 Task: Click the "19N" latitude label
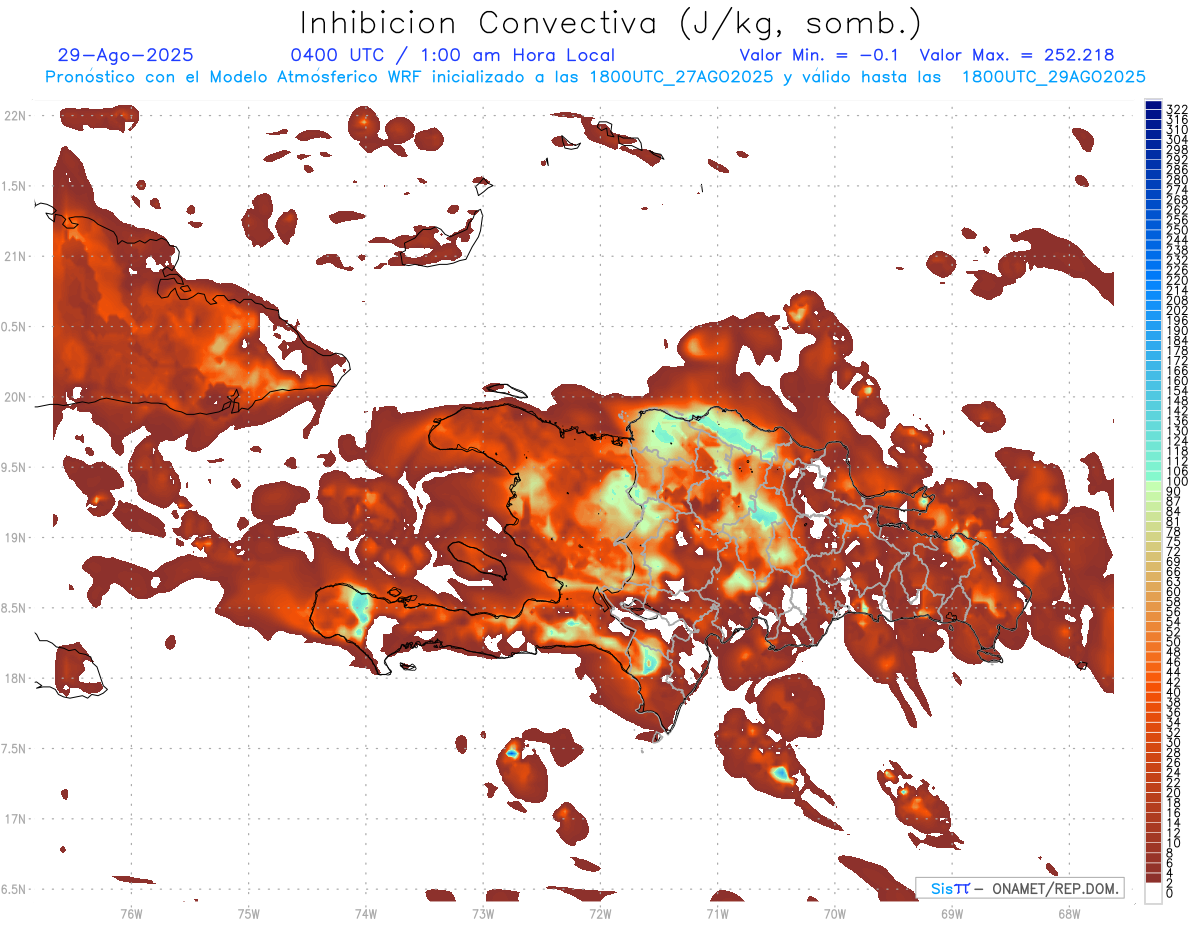pyautogui.click(x=15, y=538)
